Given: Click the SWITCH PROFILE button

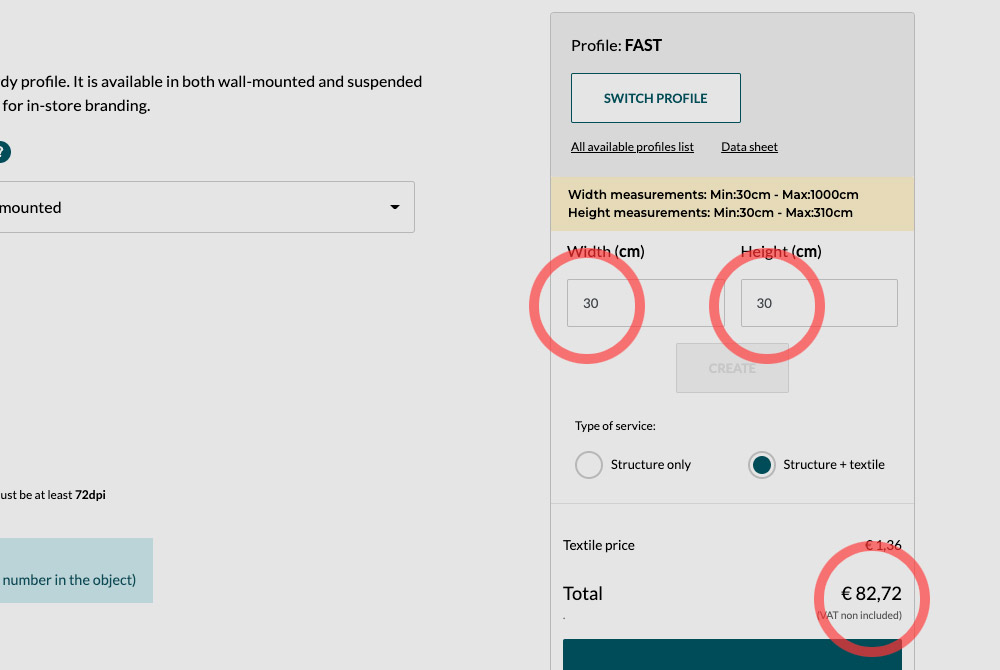Looking at the screenshot, I should pos(656,98).
